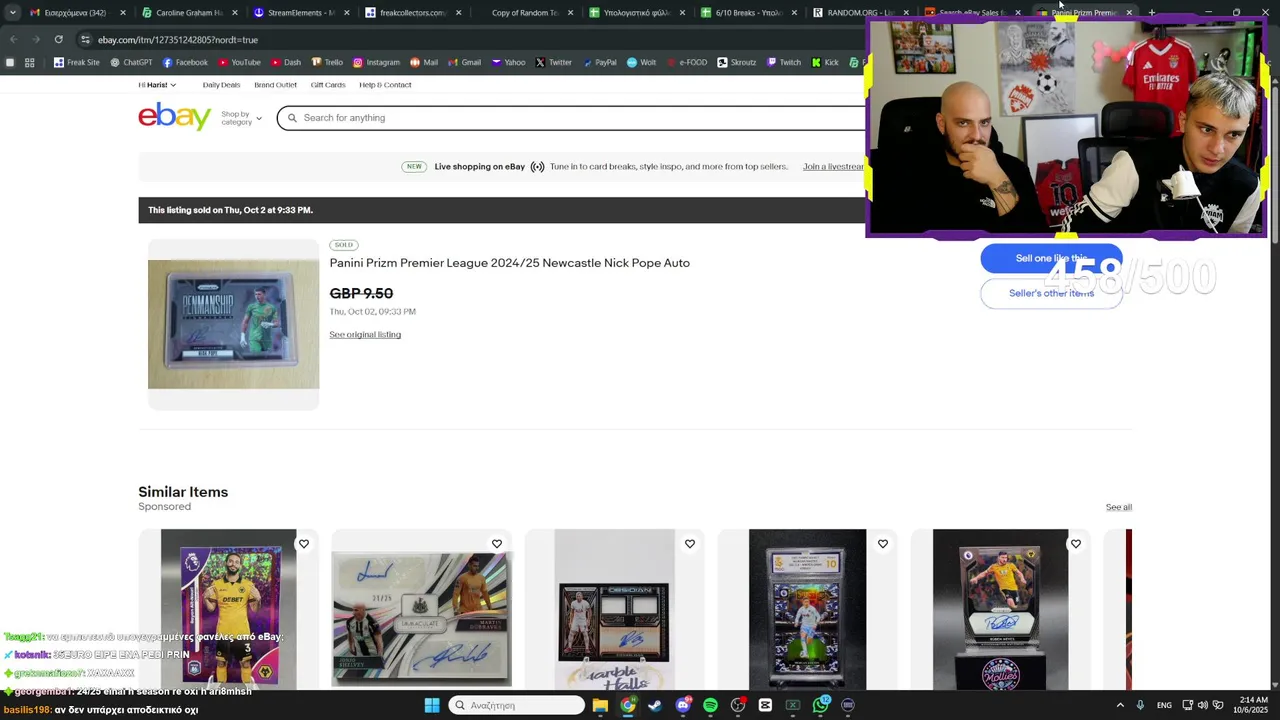Switch to the RANDOM.ORG tab
Viewport: 1280px width, 720px height.
pyautogui.click(x=859, y=13)
